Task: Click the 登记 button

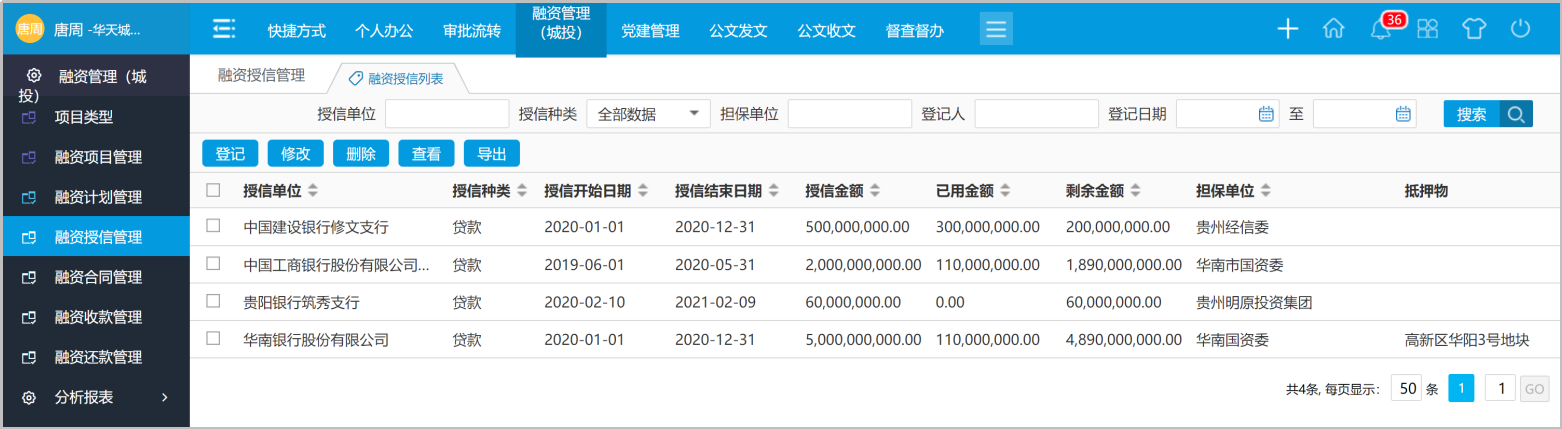Action: [230, 153]
